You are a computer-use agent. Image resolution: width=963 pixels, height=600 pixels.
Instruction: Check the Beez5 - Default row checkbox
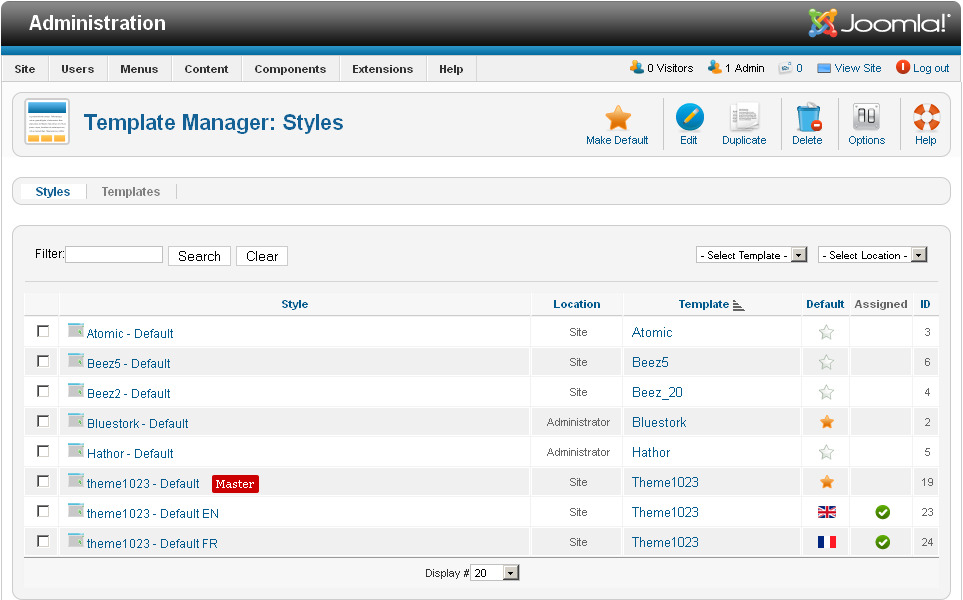43,361
